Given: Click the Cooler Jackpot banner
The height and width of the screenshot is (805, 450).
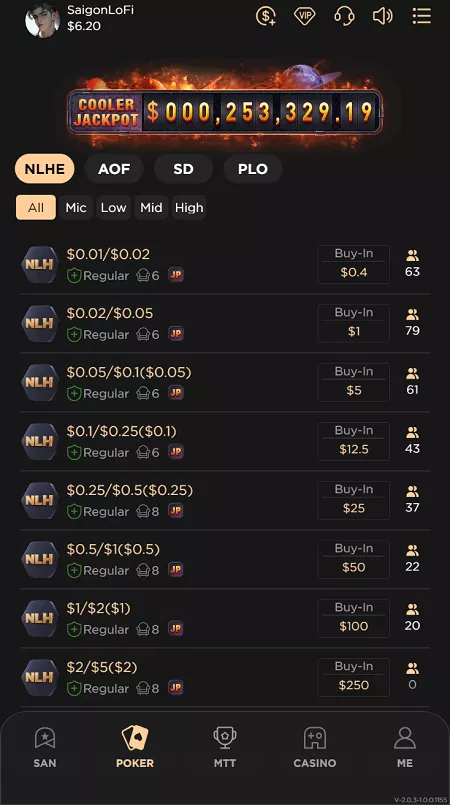Looking at the screenshot, I should [x=225, y=111].
